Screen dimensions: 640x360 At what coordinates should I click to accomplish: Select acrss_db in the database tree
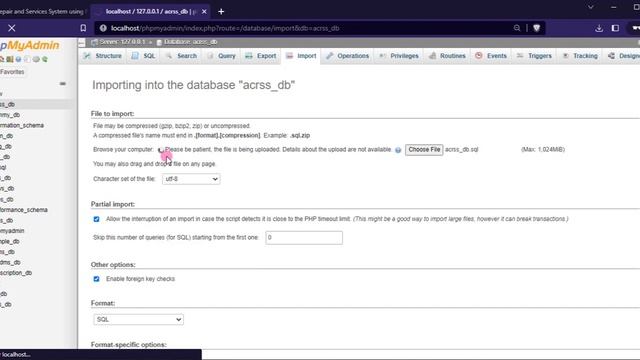[7, 104]
